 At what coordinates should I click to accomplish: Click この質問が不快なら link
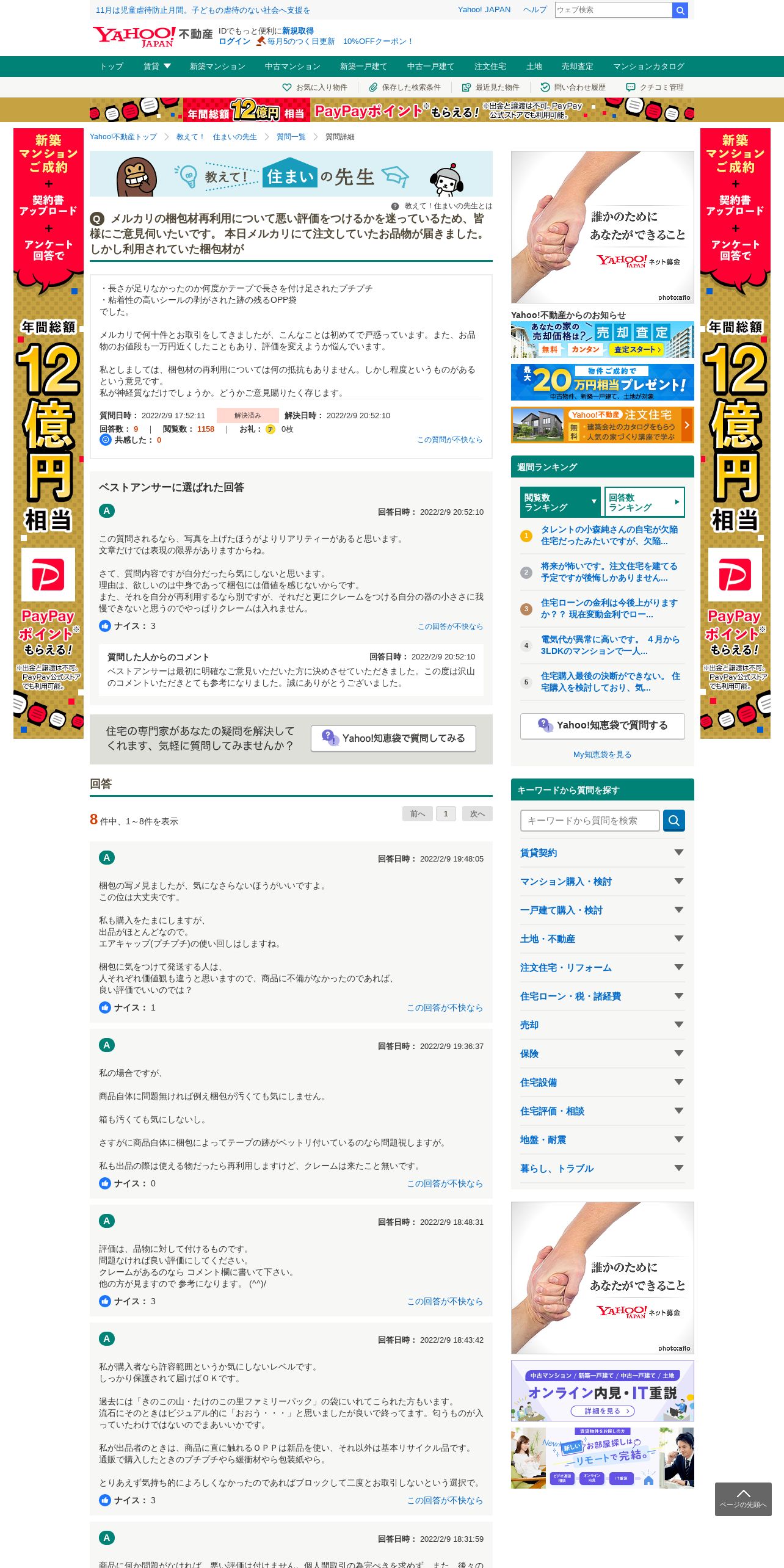(x=449, y=440)
